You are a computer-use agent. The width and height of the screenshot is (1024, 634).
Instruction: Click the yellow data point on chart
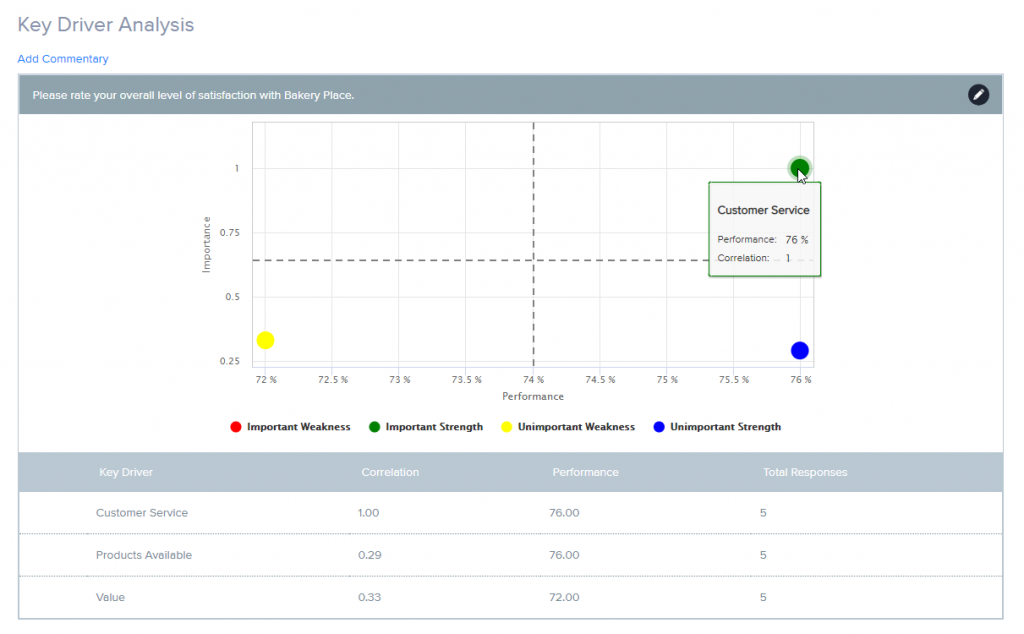click(265, 340)
